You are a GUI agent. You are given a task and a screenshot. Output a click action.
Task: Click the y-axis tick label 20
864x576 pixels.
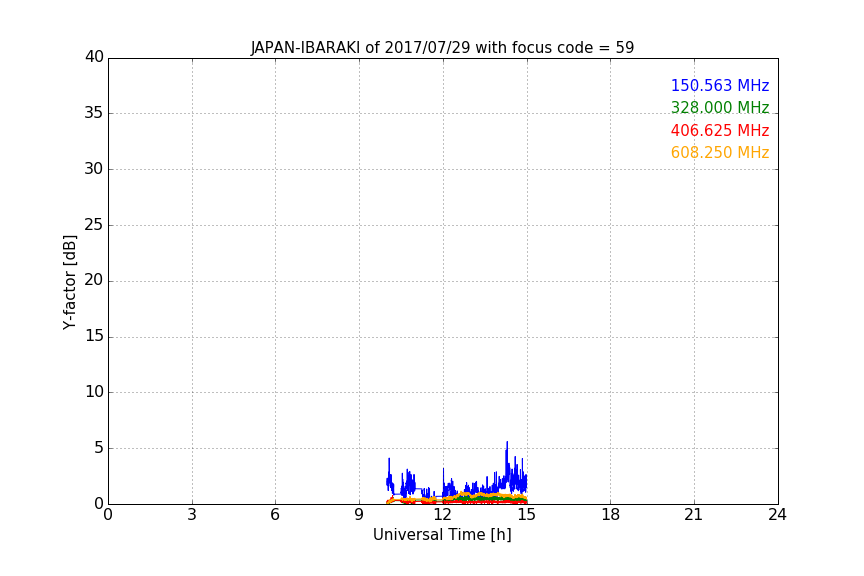[x=94, y=280]
